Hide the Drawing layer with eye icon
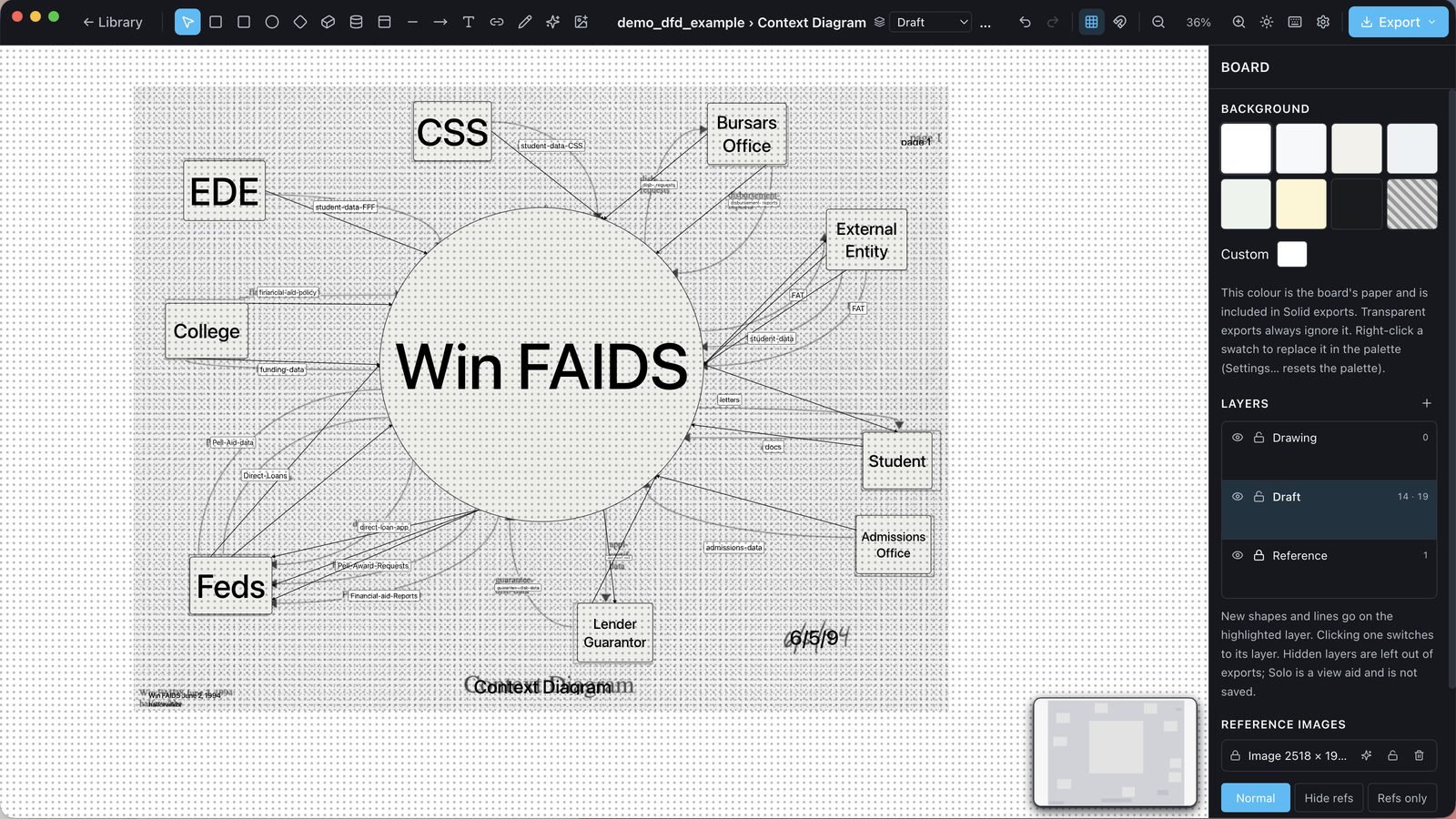This screenshot has height=819, width=1456. (1238, 438)
